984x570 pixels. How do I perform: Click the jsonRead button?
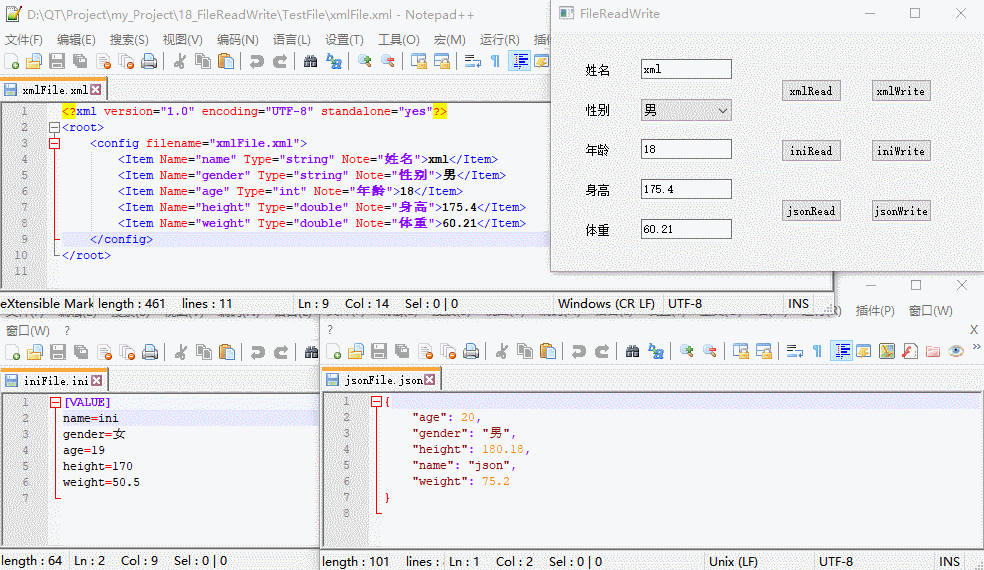811,211
